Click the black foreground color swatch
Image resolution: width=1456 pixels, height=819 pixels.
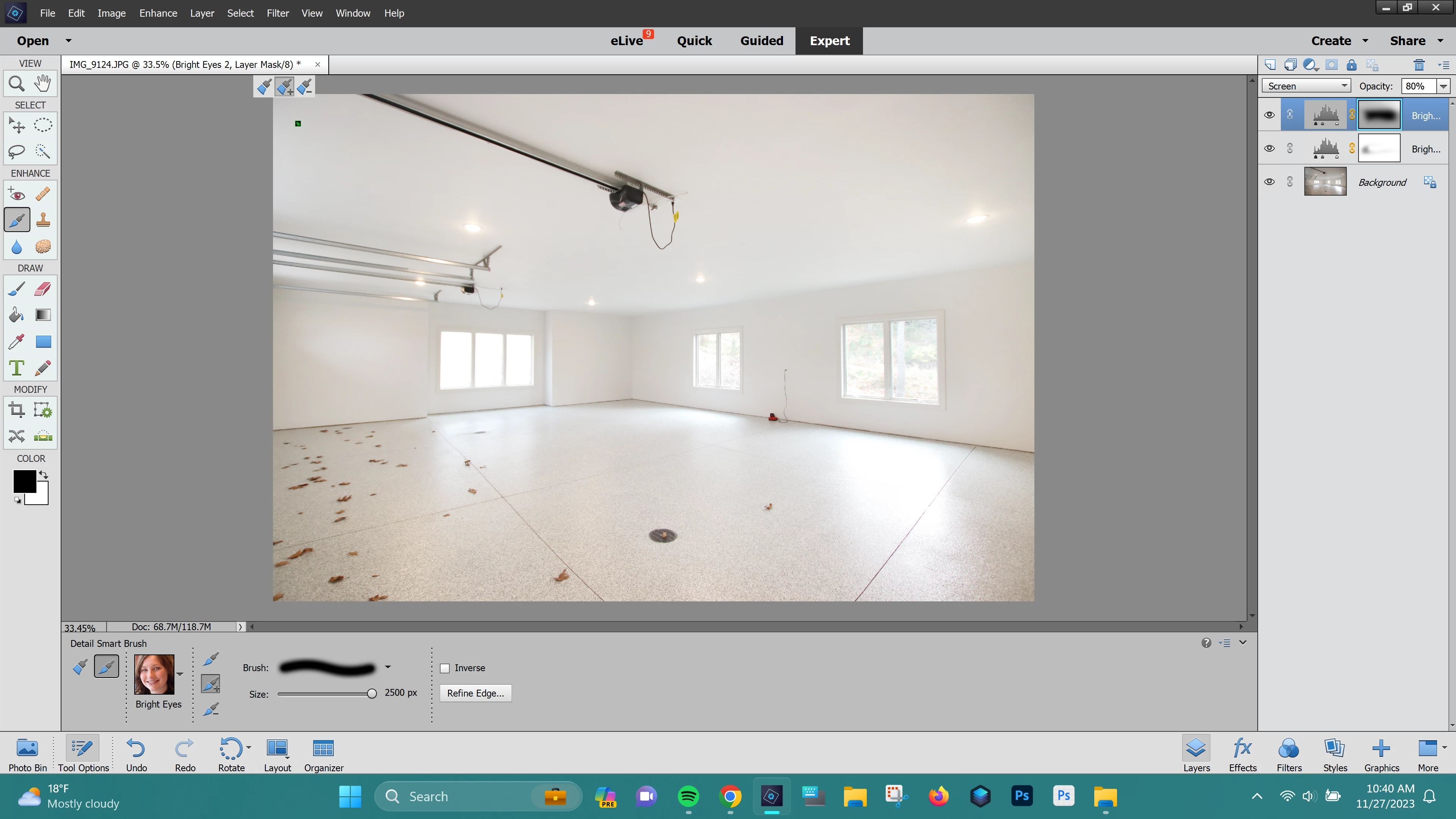tap(24, 480)
